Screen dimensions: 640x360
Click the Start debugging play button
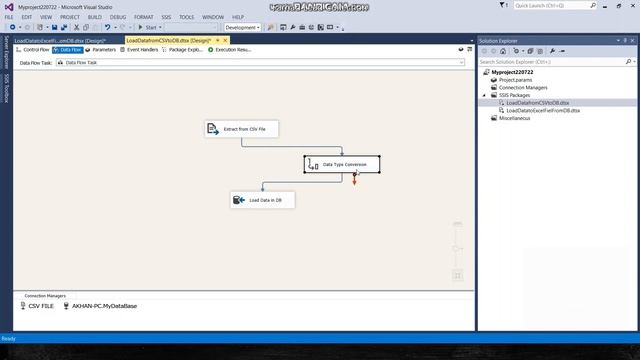140,27
